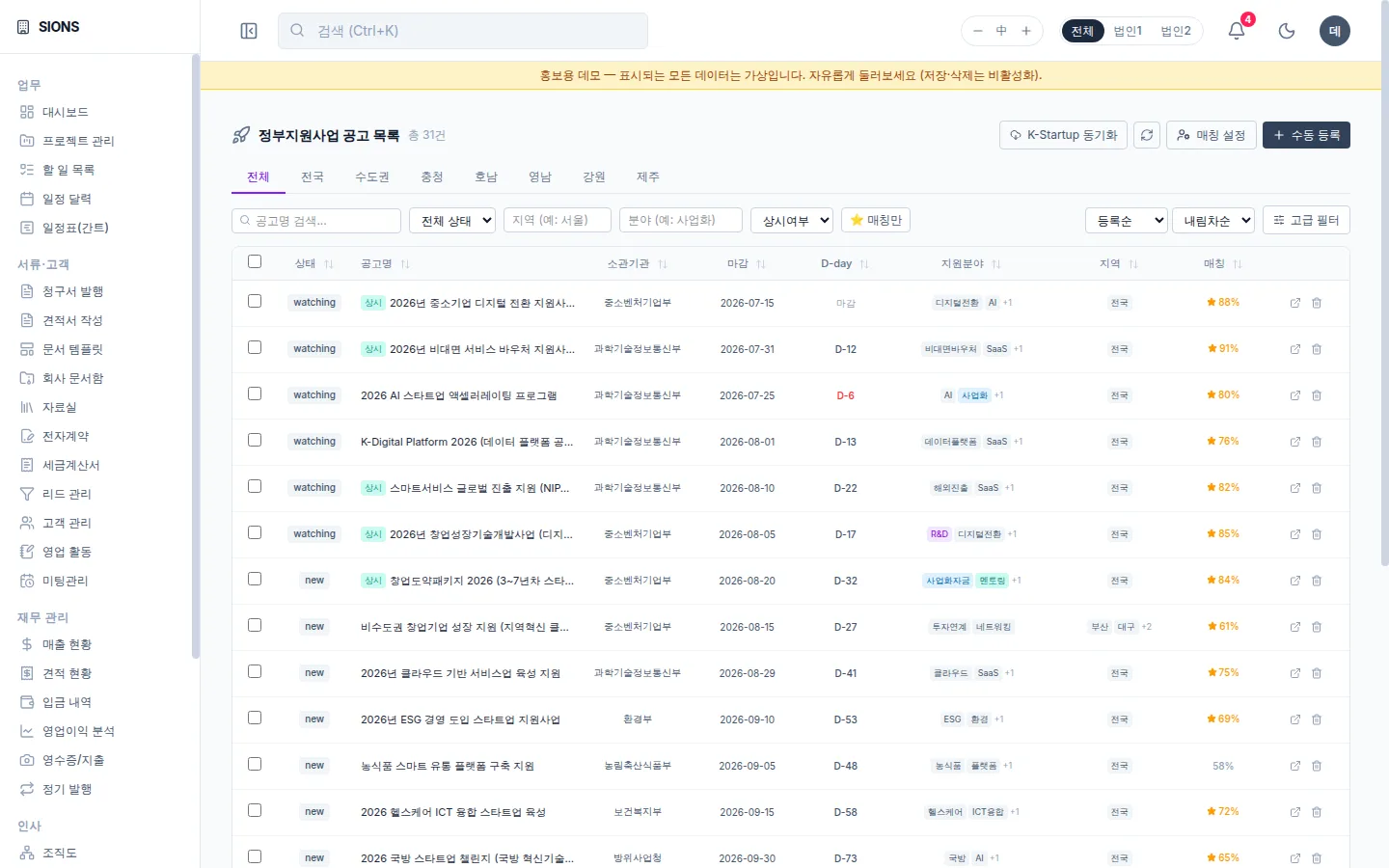1389x868 pixels.
Task: Switch company scope to 법인2
Action: [1176, 31]
